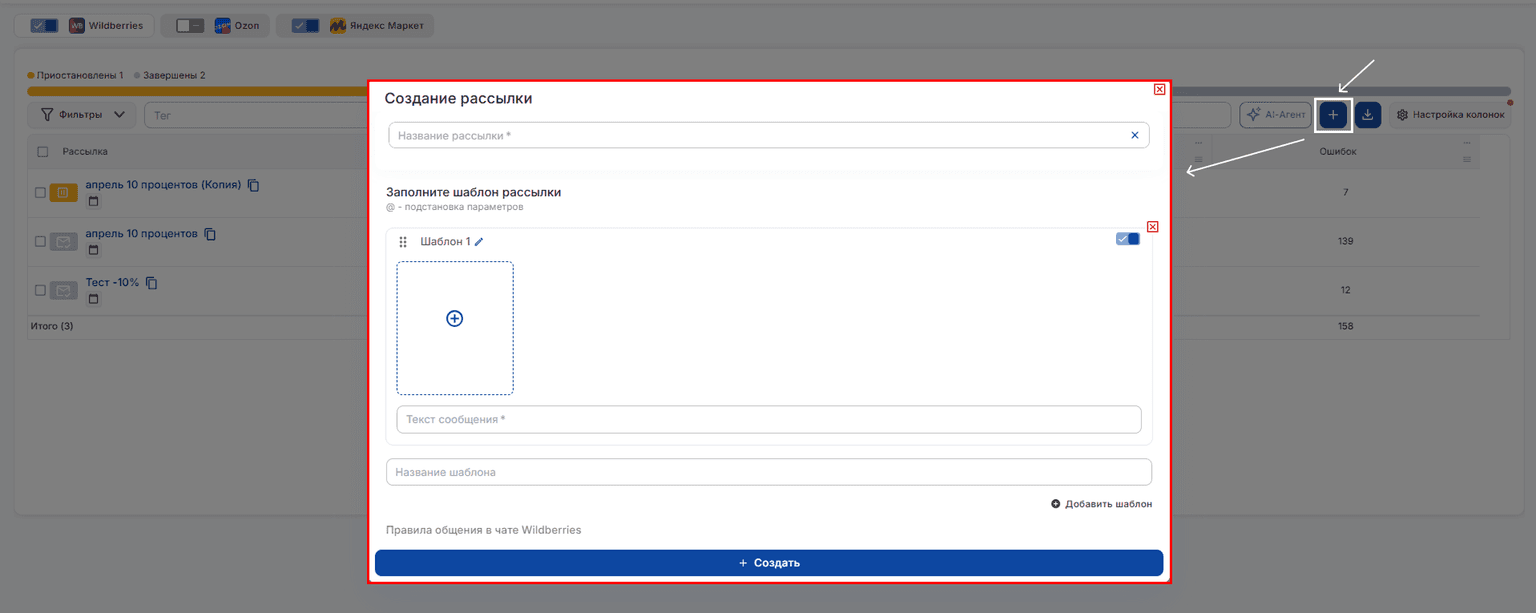Viewport: 1536px width, 613px height.
Task: Close the Создание рассылки dialog
Action: pyautogui.click(x=1159, y=90)
